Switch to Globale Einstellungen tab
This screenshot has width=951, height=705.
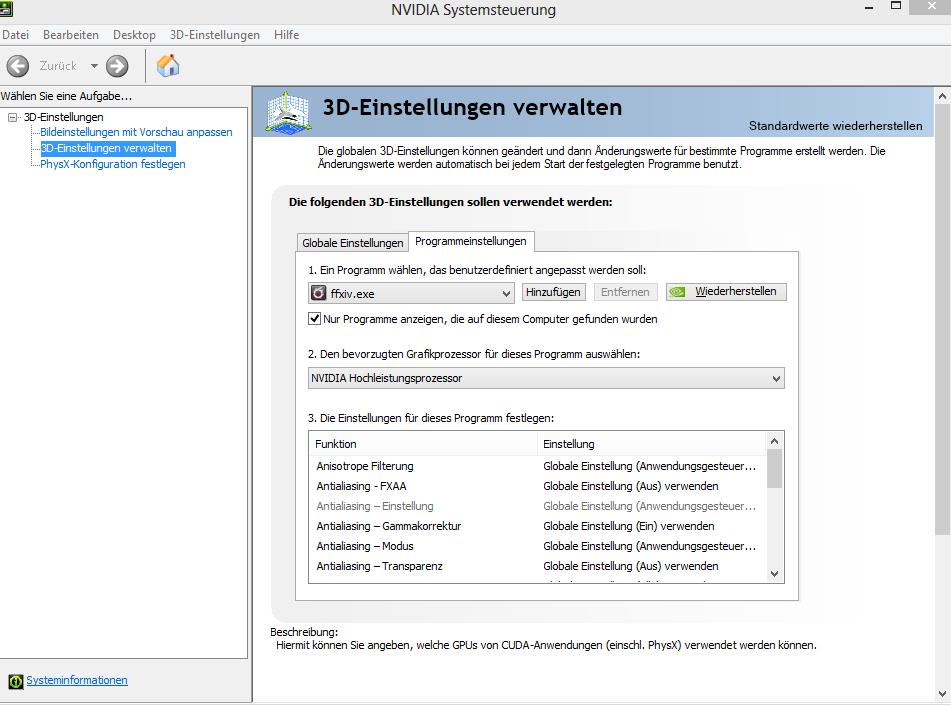pyautogui.click(x=352, y=243)
